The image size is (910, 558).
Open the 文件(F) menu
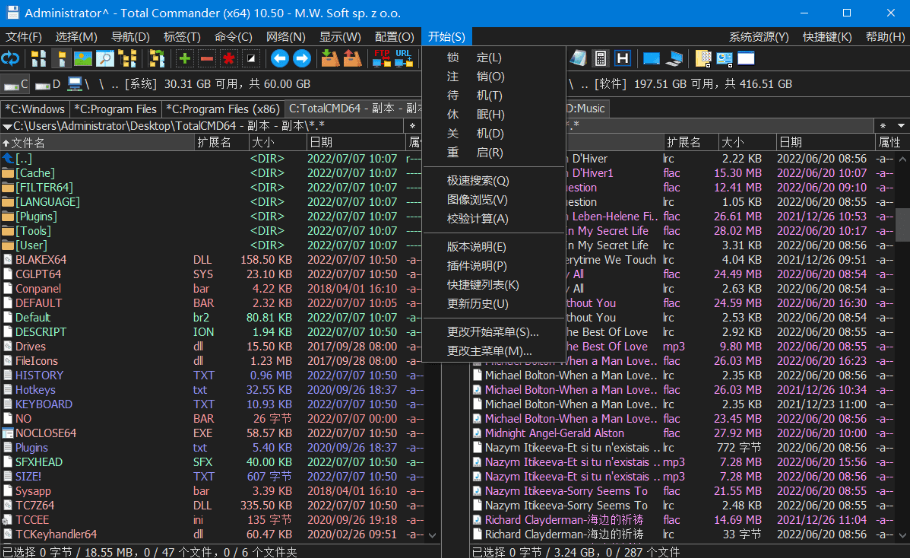pos(23,37)
